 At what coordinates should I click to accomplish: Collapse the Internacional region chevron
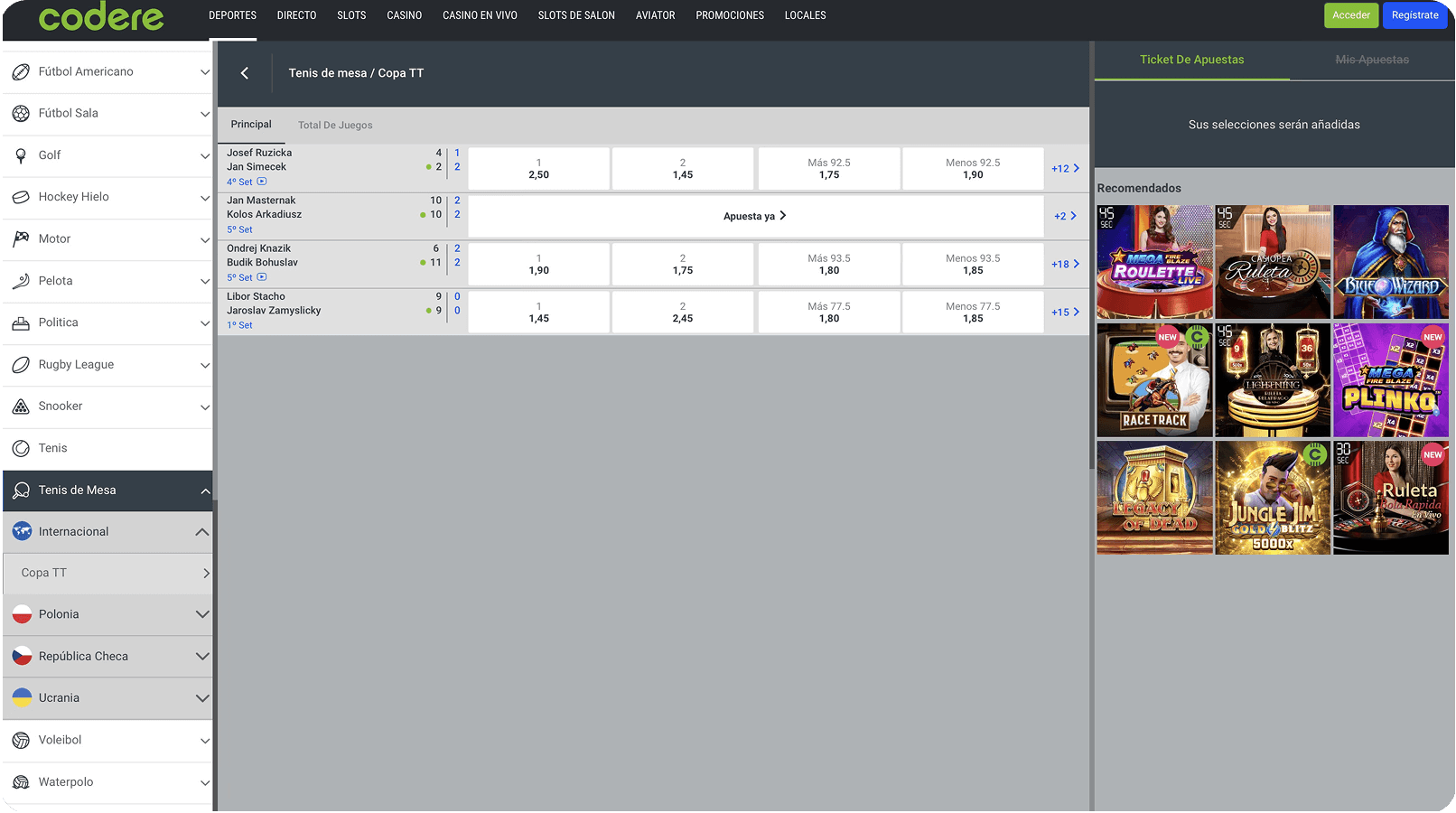click(202, 532)
